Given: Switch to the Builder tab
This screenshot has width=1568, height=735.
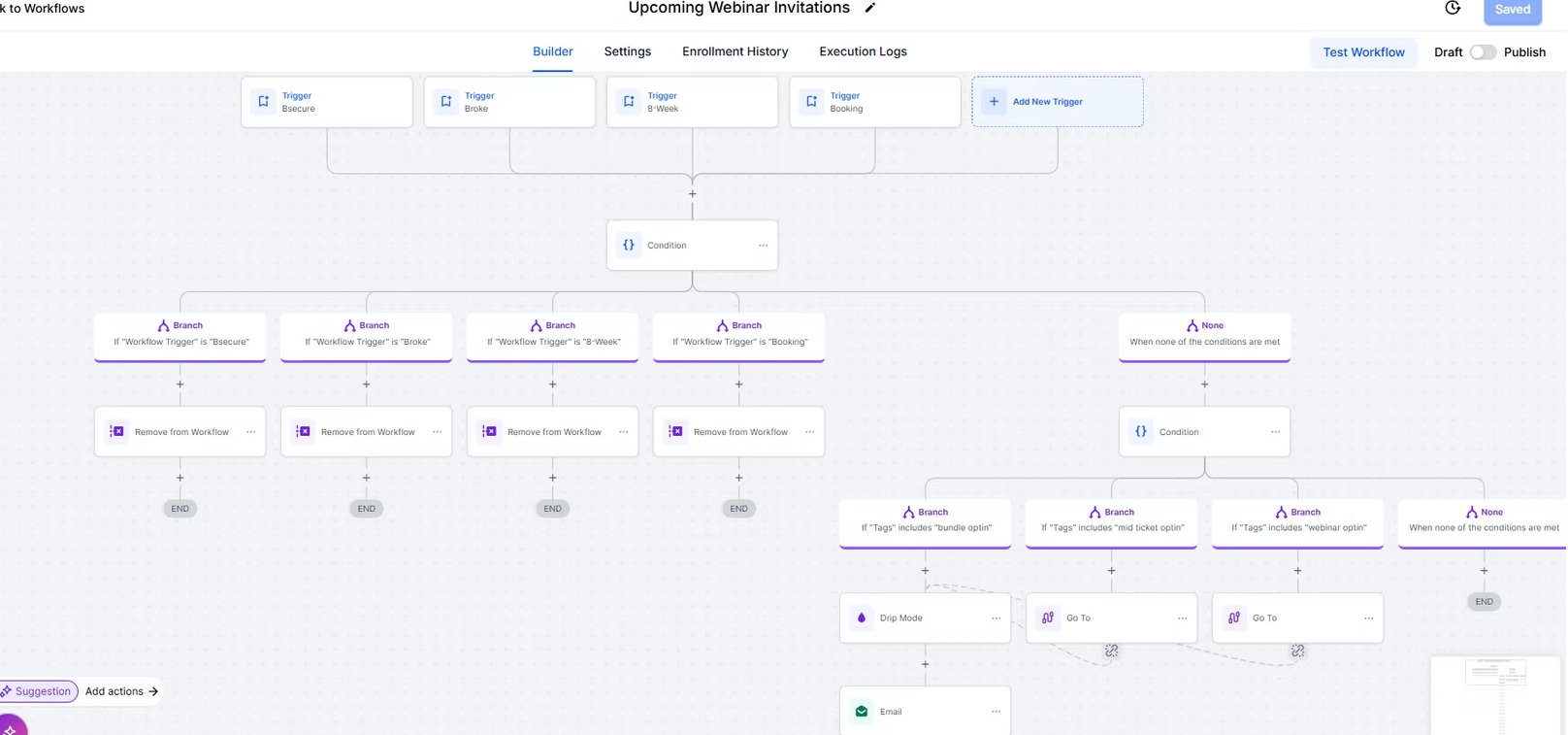Looking at the screenshot, I should click(553, 51).
